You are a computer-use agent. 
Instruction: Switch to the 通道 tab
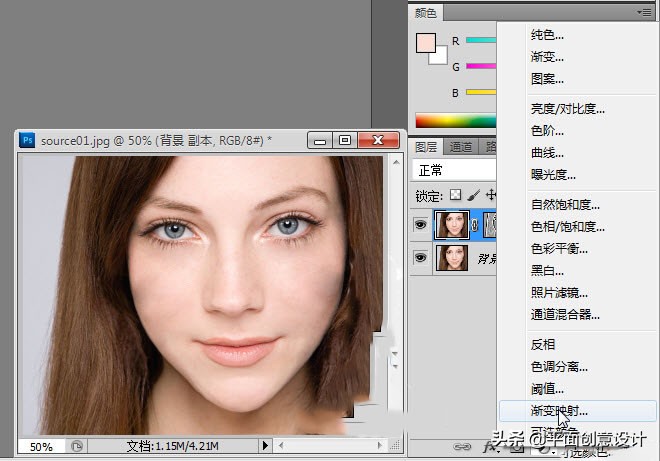pos(461,146)
